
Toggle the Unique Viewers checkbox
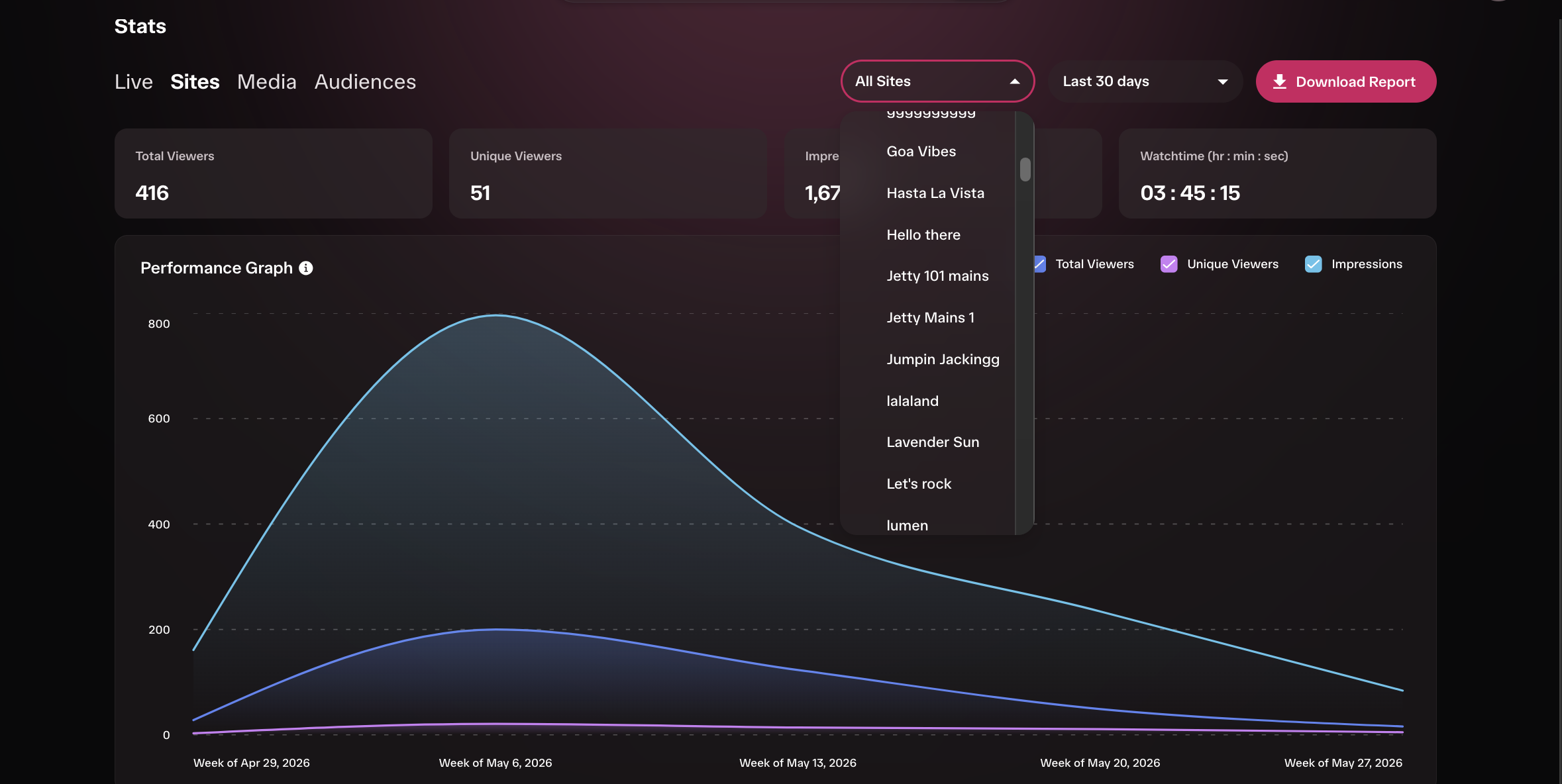[1169, 264]
